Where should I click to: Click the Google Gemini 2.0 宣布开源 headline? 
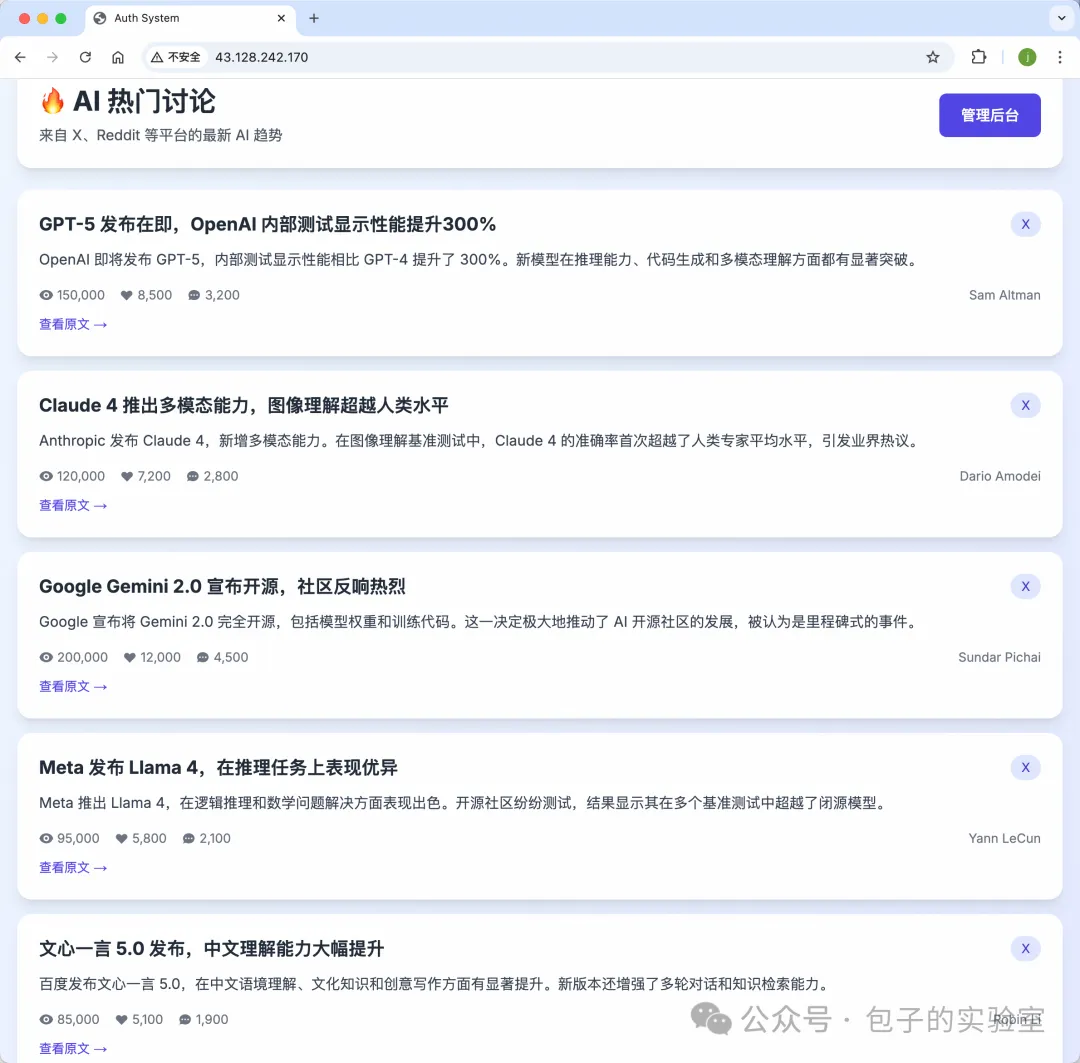click(222, 587)
